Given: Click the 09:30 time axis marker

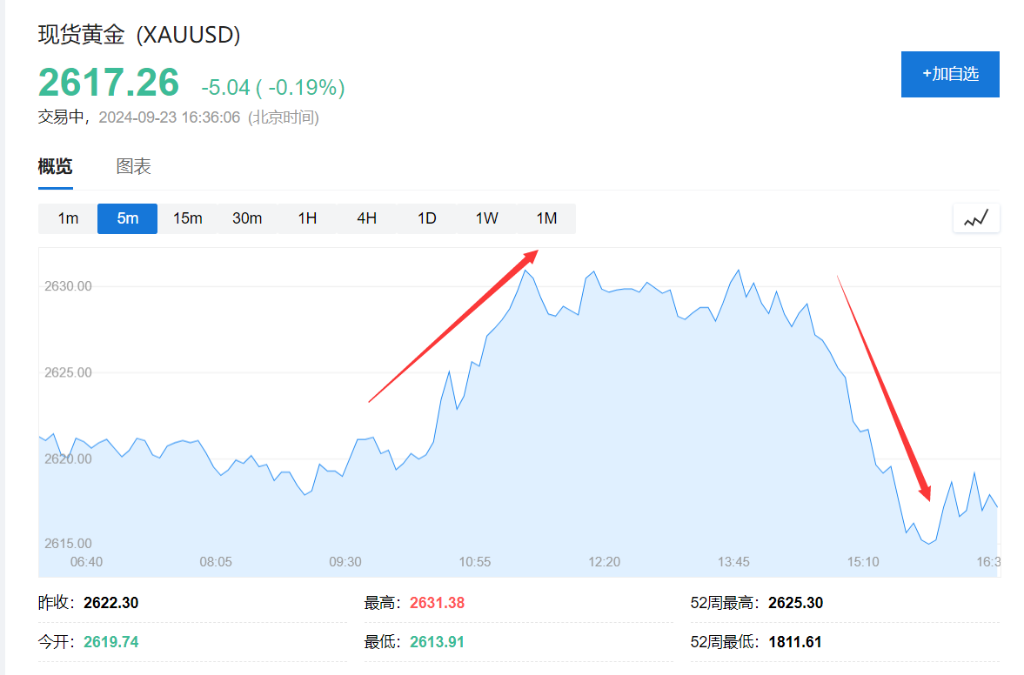Looking at the screenshot, I should pos(345,562).
